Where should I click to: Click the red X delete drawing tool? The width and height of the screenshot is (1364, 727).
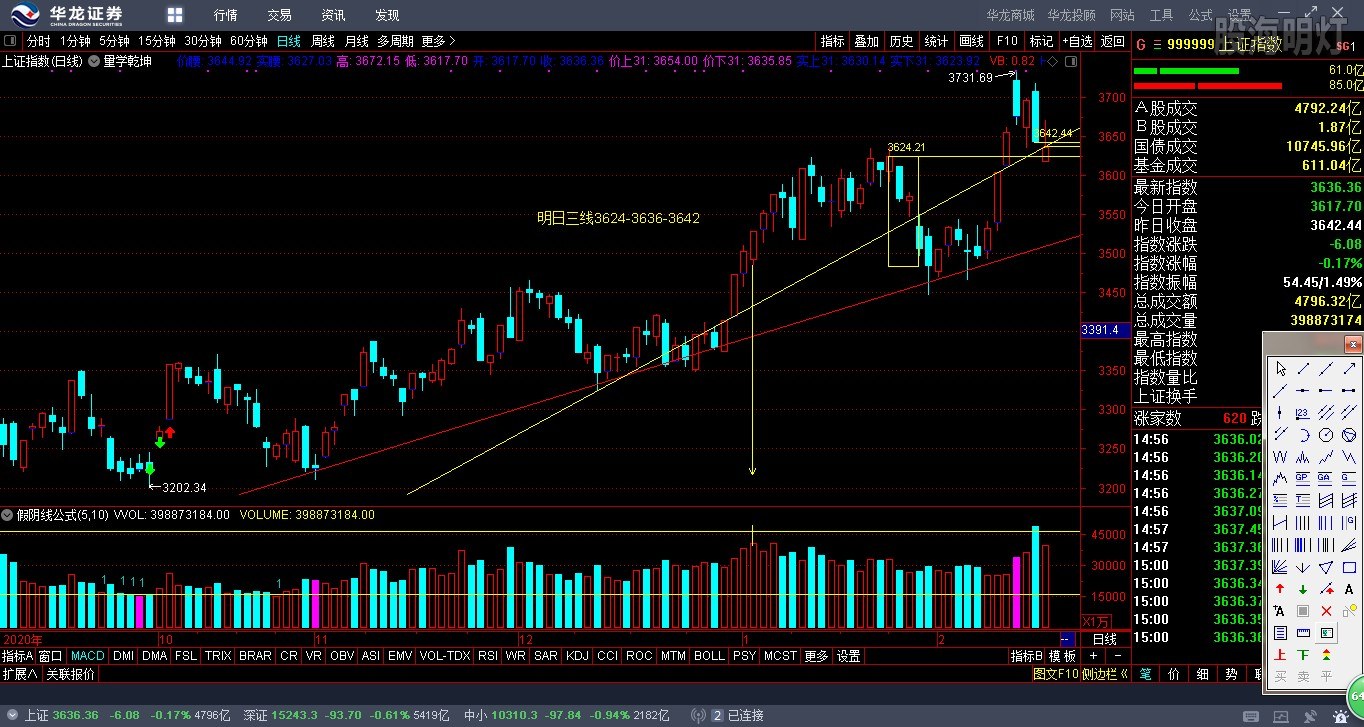(x=1325, y=610)
